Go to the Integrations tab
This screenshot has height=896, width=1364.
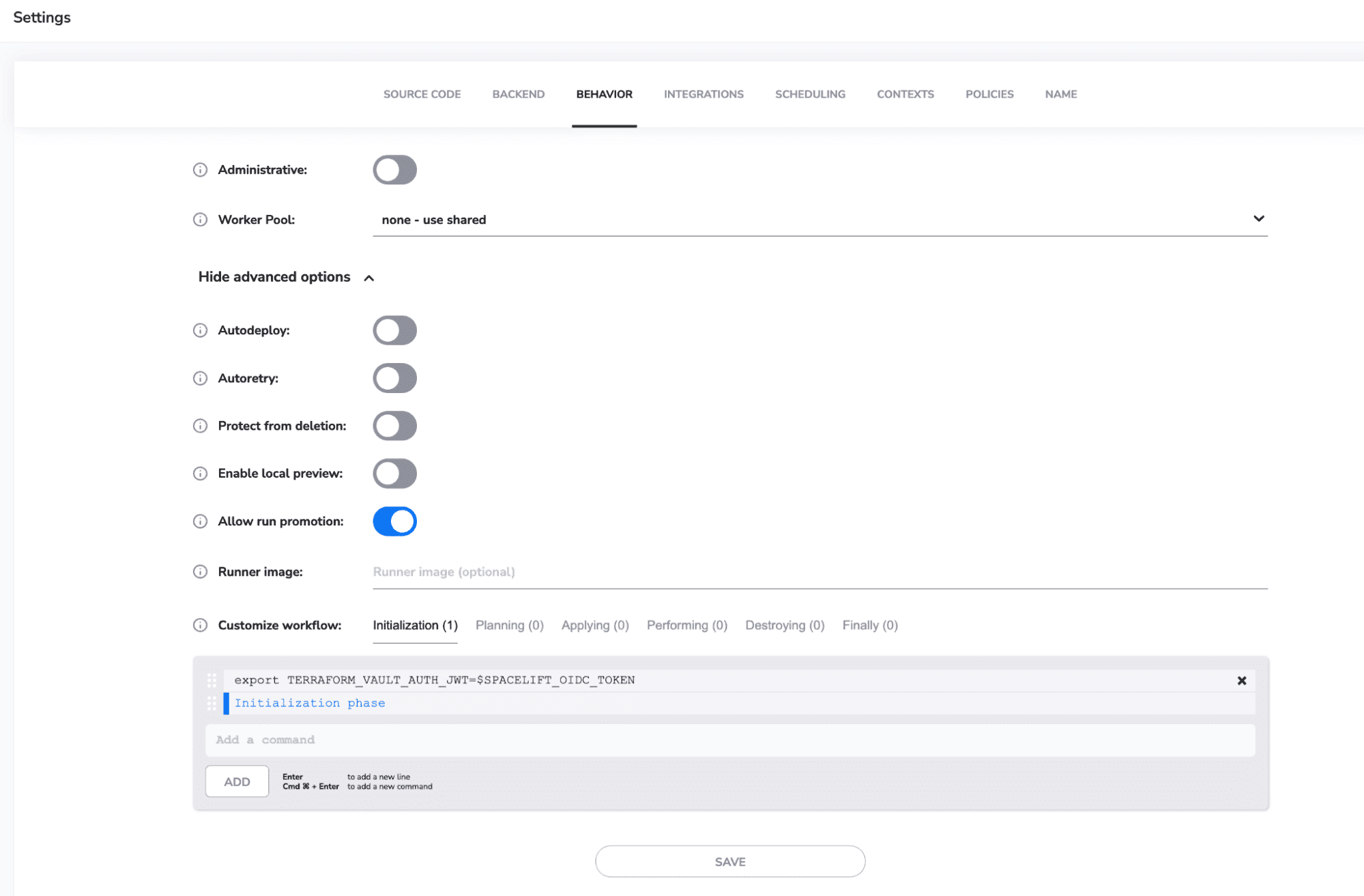click(x=703, y=94)
